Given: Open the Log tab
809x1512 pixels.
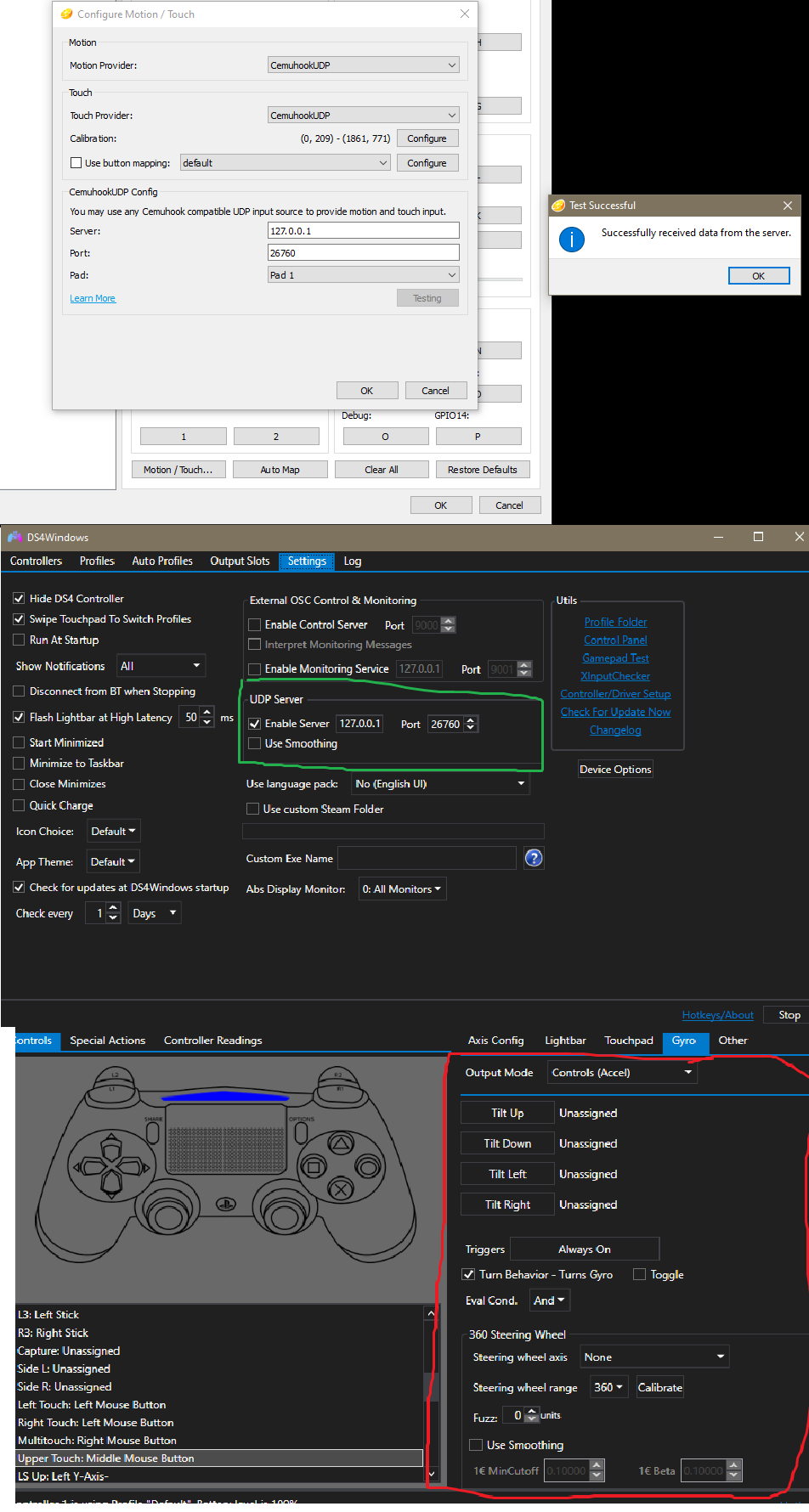Looking at the screenshot, I should (353, 561).
